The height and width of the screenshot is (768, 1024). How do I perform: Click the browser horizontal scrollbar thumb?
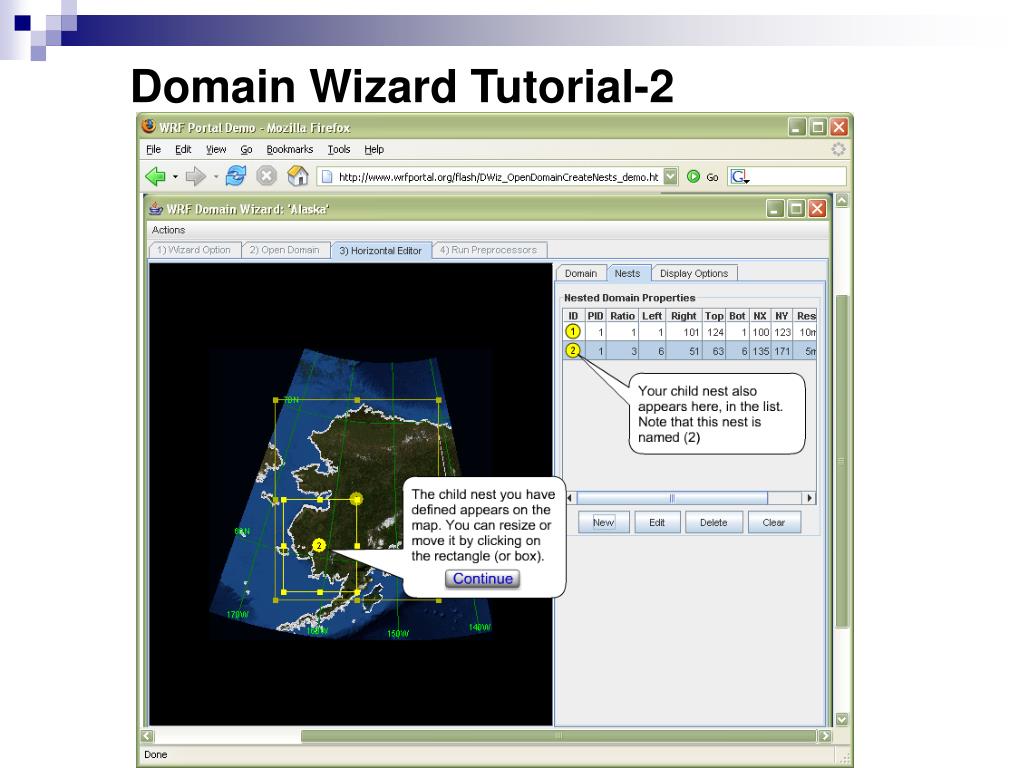tap(559, 736)
